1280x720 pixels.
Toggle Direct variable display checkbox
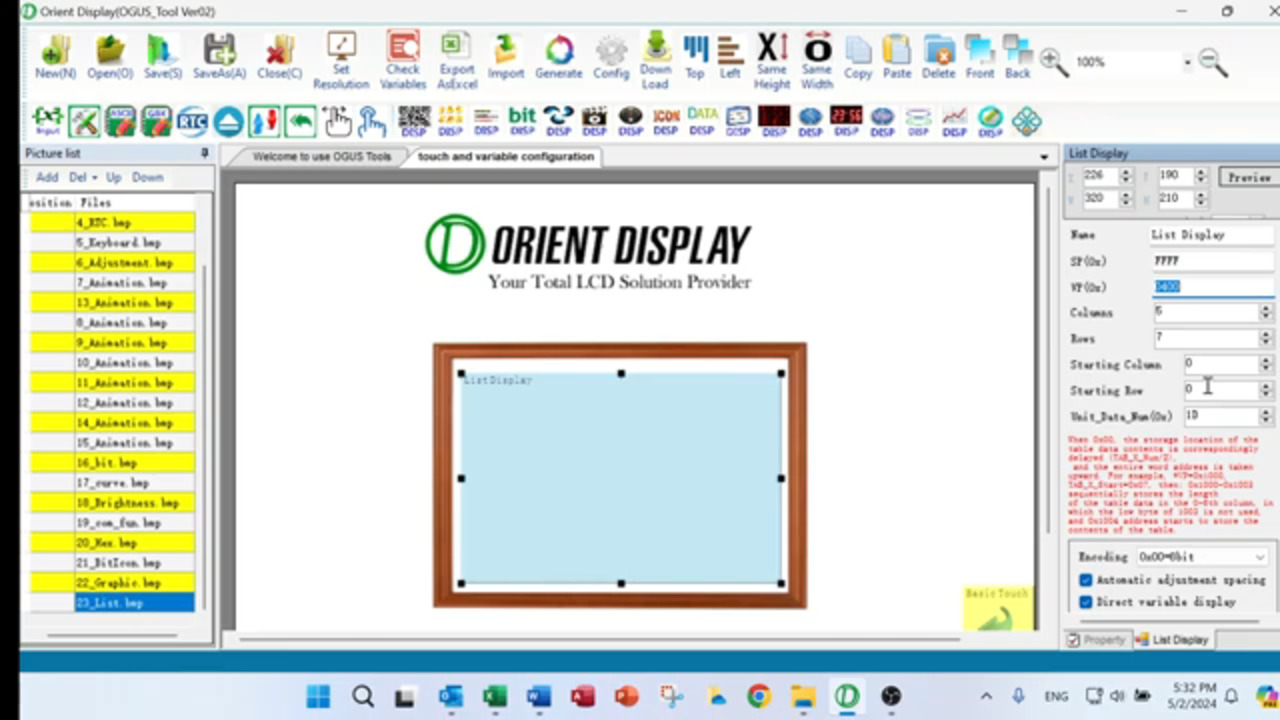(1086, 602)
